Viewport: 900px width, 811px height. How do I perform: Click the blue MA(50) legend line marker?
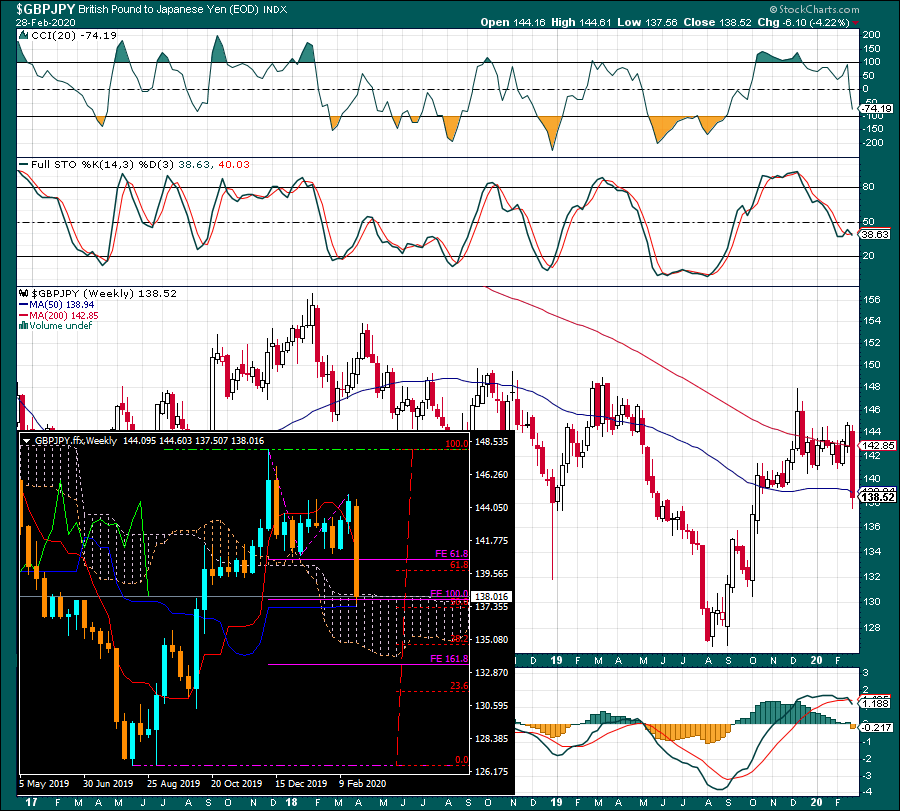click(24, 305)
